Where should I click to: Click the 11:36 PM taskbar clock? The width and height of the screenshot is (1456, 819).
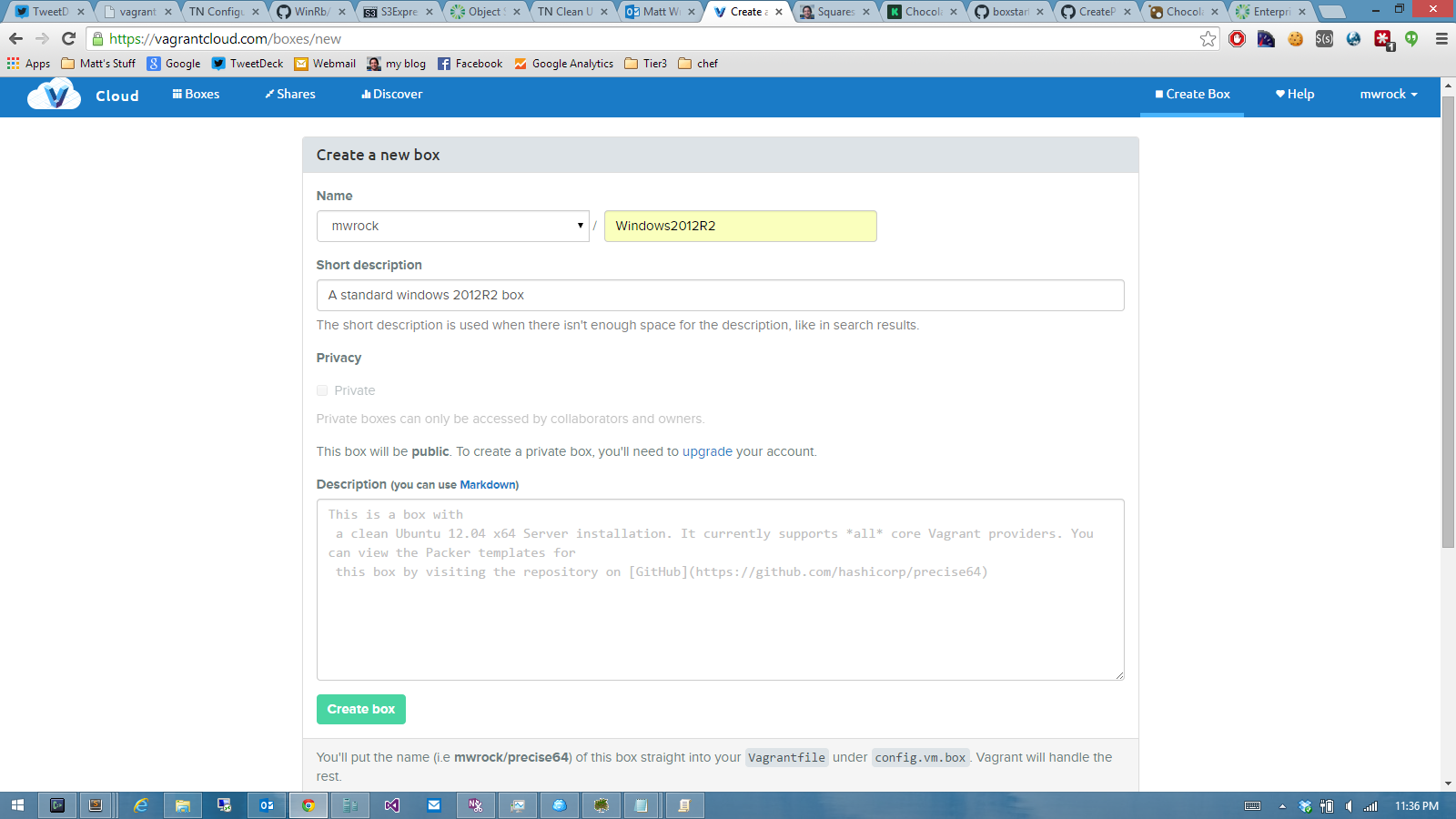click(x=1417, y=805)
